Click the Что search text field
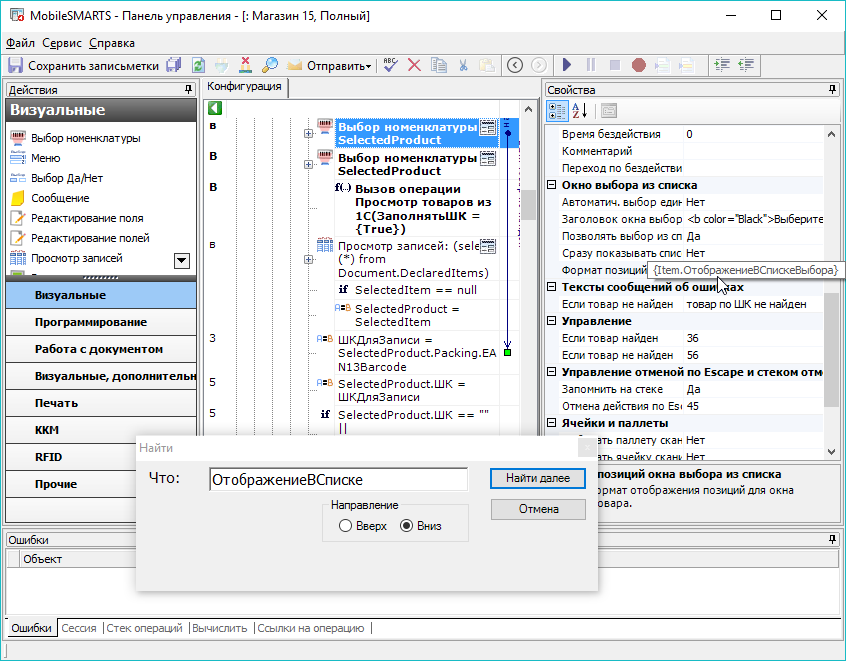This screenshot has height=661, width=846. click(338, 479)
